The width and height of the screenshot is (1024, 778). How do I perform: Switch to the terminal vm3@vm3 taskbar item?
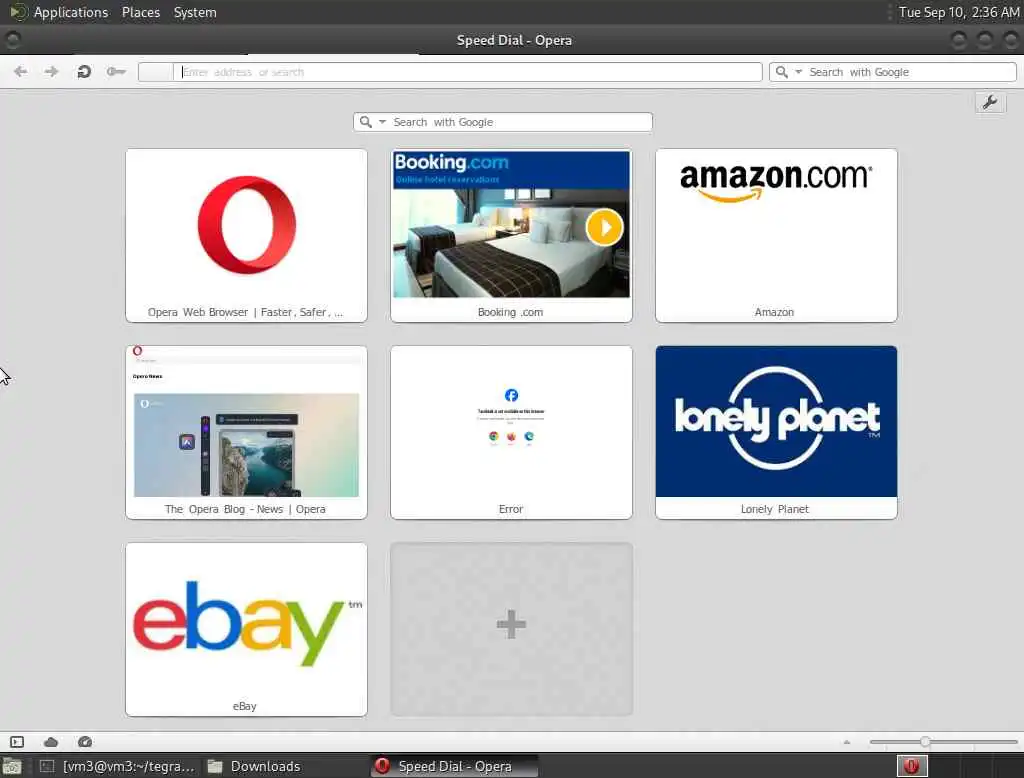click(118, 766)
